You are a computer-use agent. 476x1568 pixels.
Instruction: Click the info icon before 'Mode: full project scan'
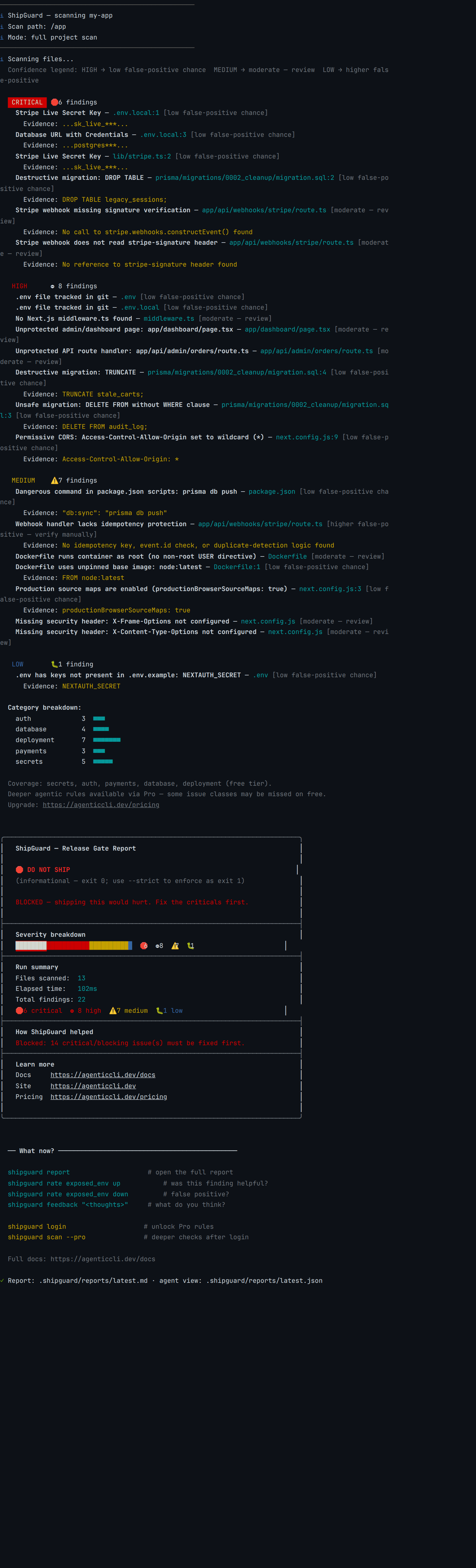2,38
